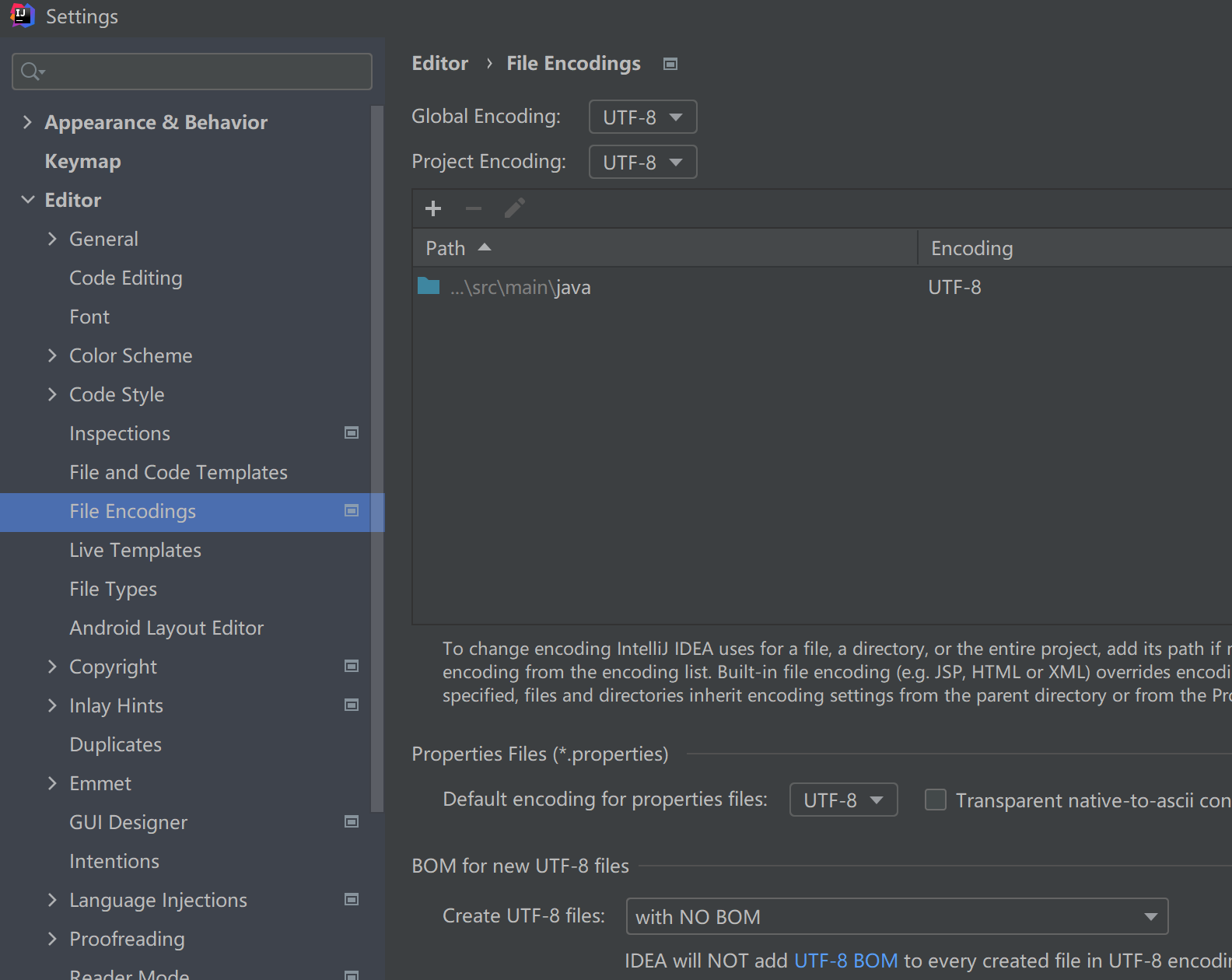This screenshot has width=1232, height=980.
Task: Open File Types settings
Action: click(x=113, y=589)
